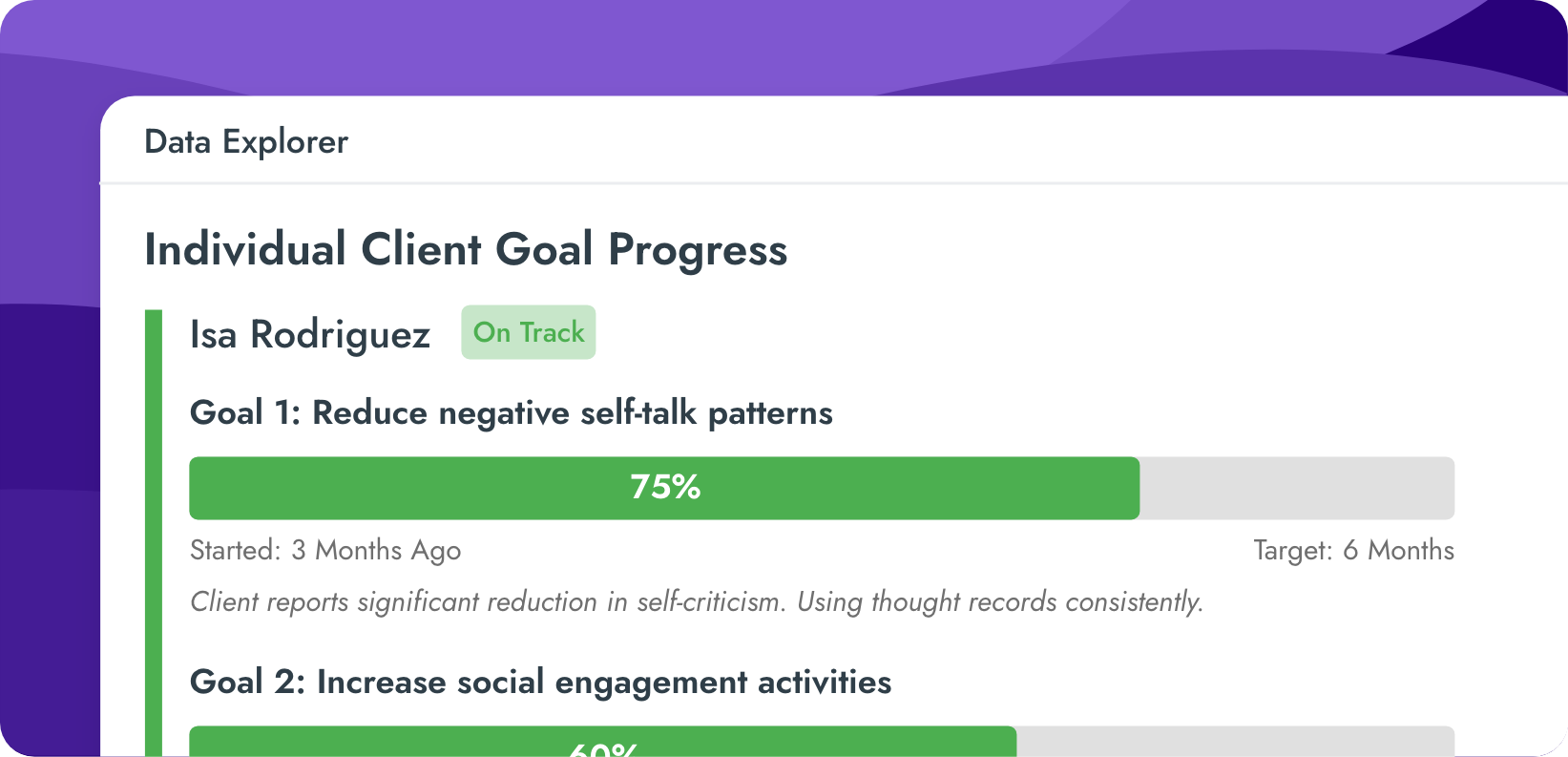This screenshot has width=1568, height=757.
Task: Click the Data Explorer panel title
Action: 245,141
